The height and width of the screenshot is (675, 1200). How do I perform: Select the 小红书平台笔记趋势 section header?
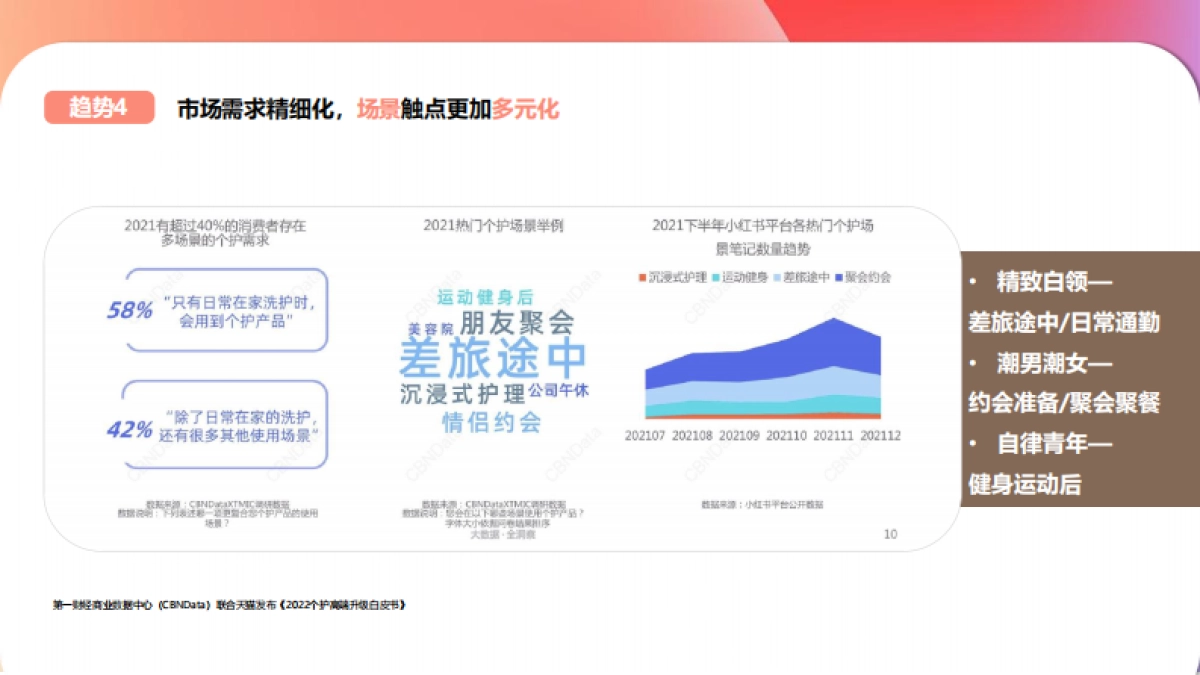point(763,234)
